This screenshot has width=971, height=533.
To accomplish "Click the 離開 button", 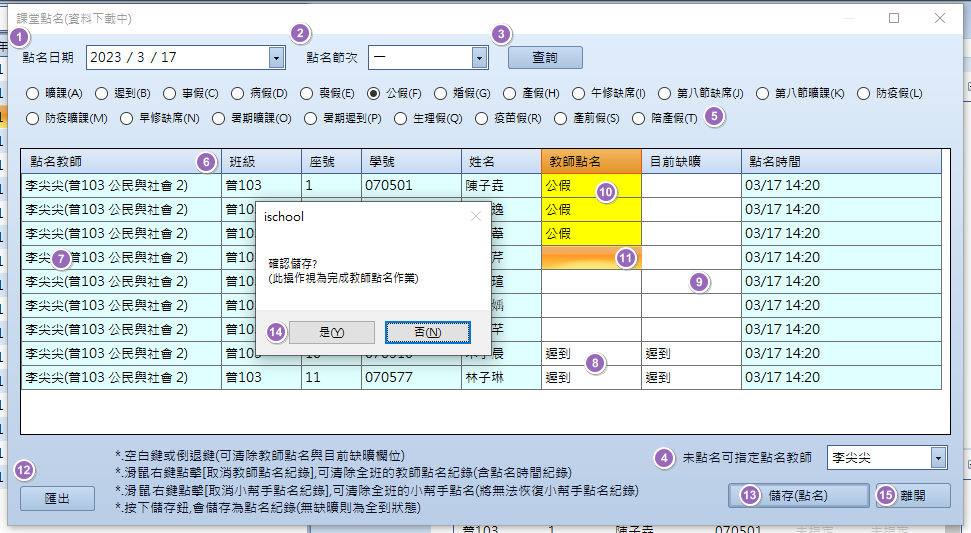I will (x=912, y=495).
